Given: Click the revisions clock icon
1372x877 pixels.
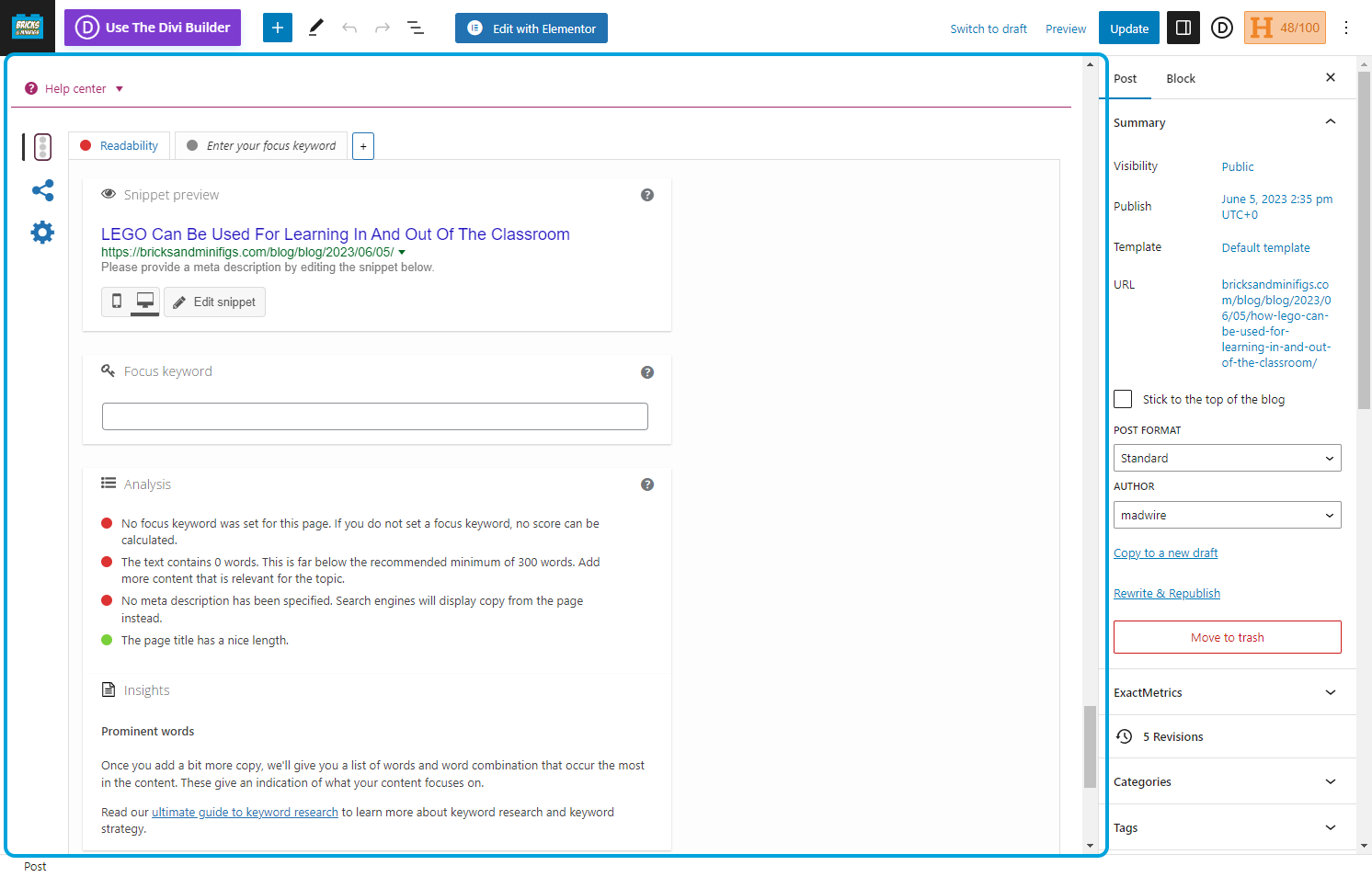Looking at the screenshot, I should click(x=1124, y=736).
